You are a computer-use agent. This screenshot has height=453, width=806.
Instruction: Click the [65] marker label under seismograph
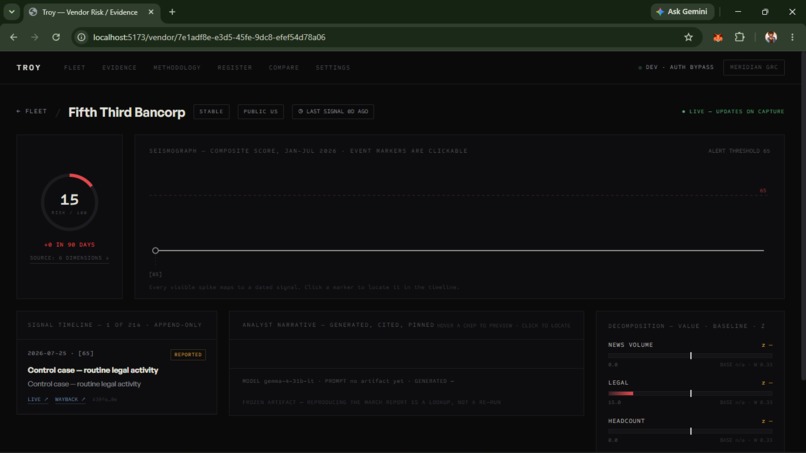click(155, 275)
